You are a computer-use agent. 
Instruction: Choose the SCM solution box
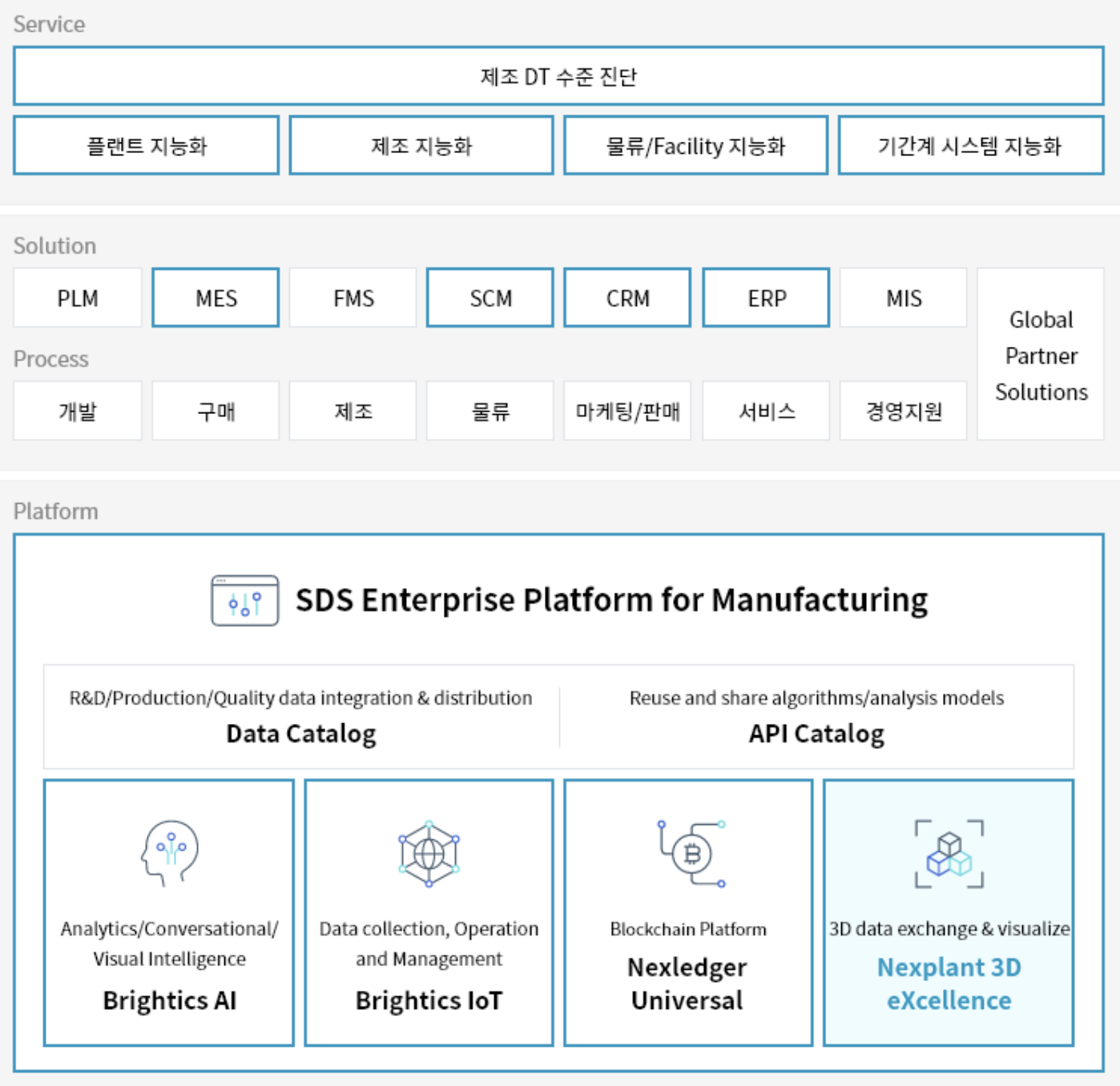[x=490, y=298]
